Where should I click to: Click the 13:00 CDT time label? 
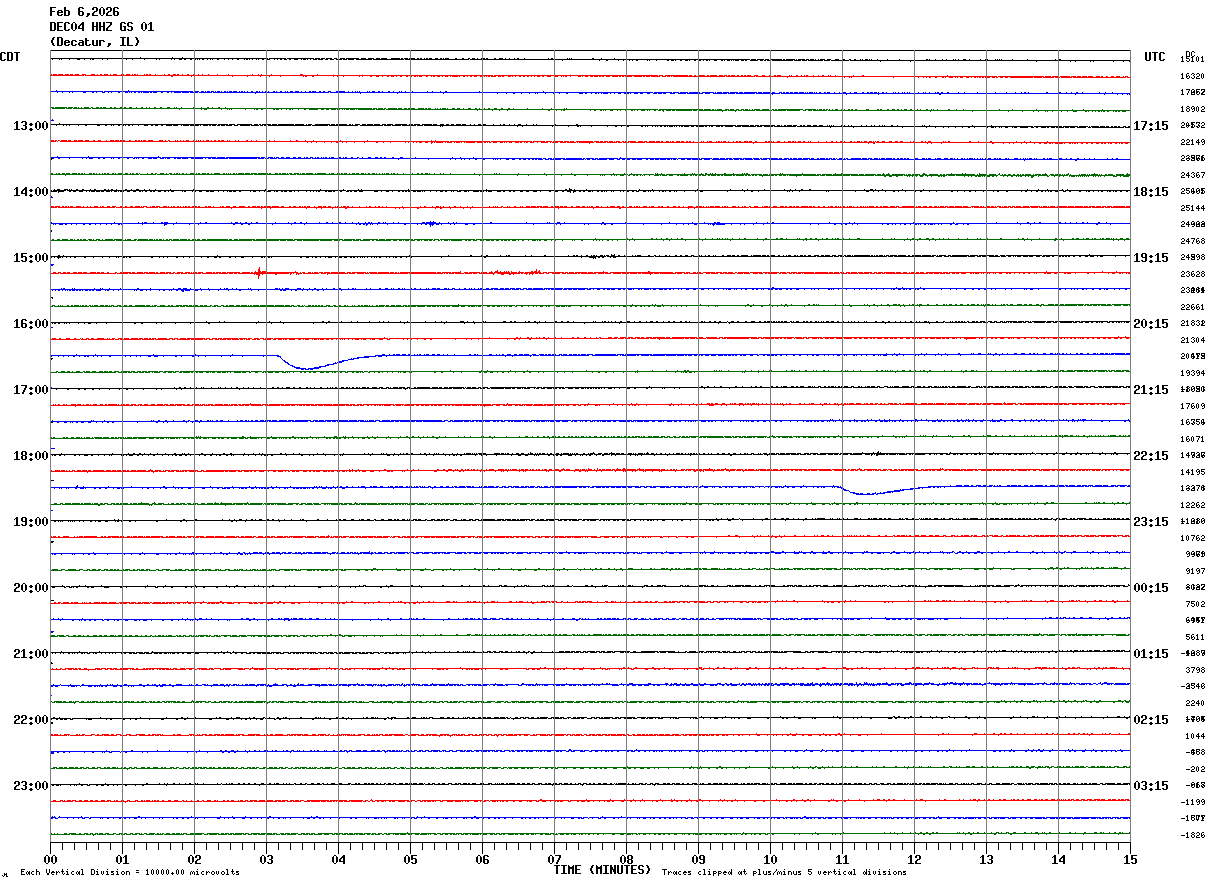pyautogui.click(x=30, y=126)
